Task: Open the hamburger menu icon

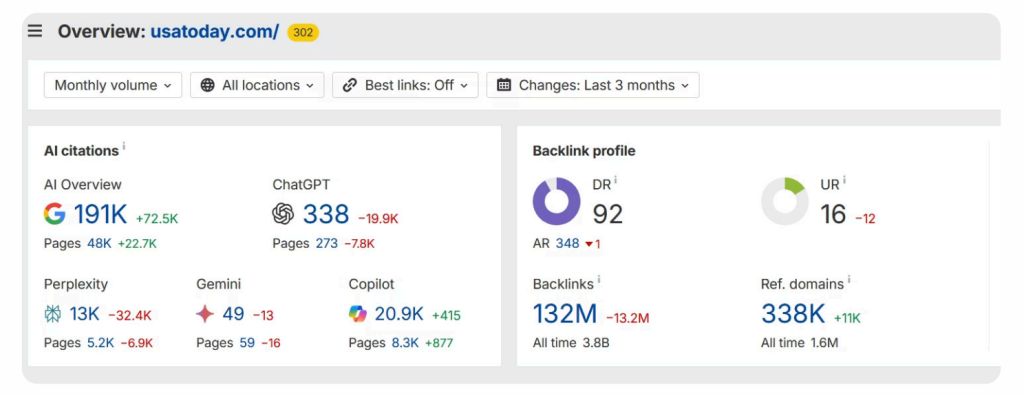Action: click(35, 31)
